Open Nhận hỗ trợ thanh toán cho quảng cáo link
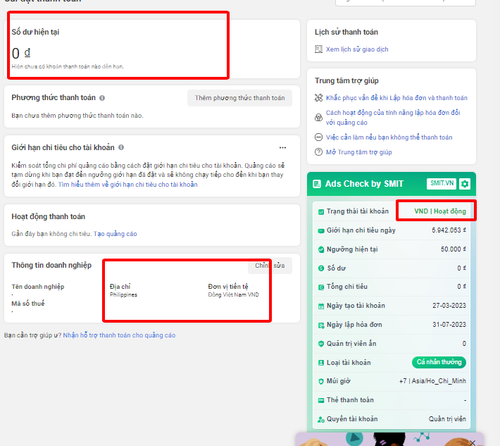This screenshot has width=500, height=446. tap(119, 335)
